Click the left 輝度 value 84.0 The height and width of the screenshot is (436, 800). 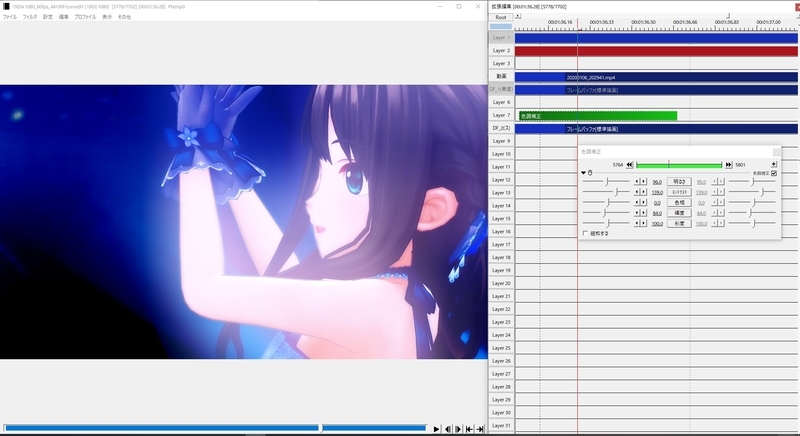657,214
